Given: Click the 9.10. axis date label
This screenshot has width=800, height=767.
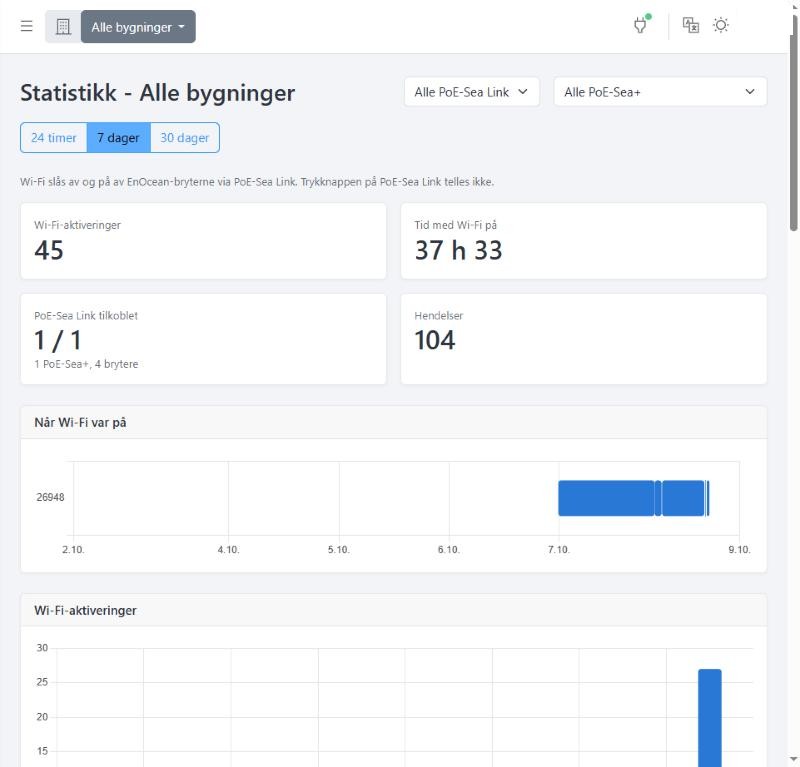Looking at the screenshot, I should pyautogui.click(x=739, y=550).
